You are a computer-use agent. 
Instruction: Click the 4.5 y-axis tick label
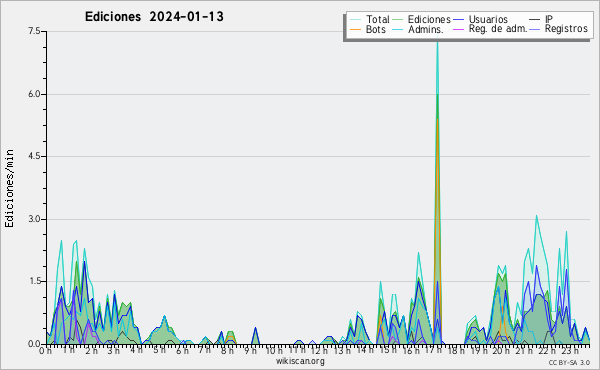pos(34,156)
